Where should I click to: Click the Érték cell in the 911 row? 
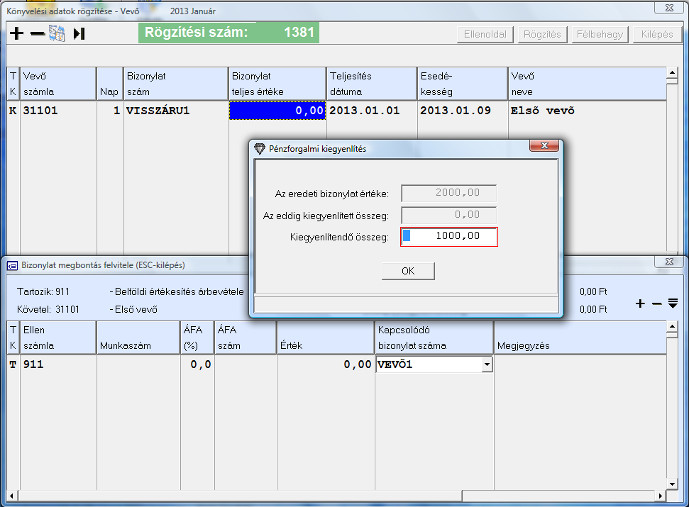pos(324,366)
